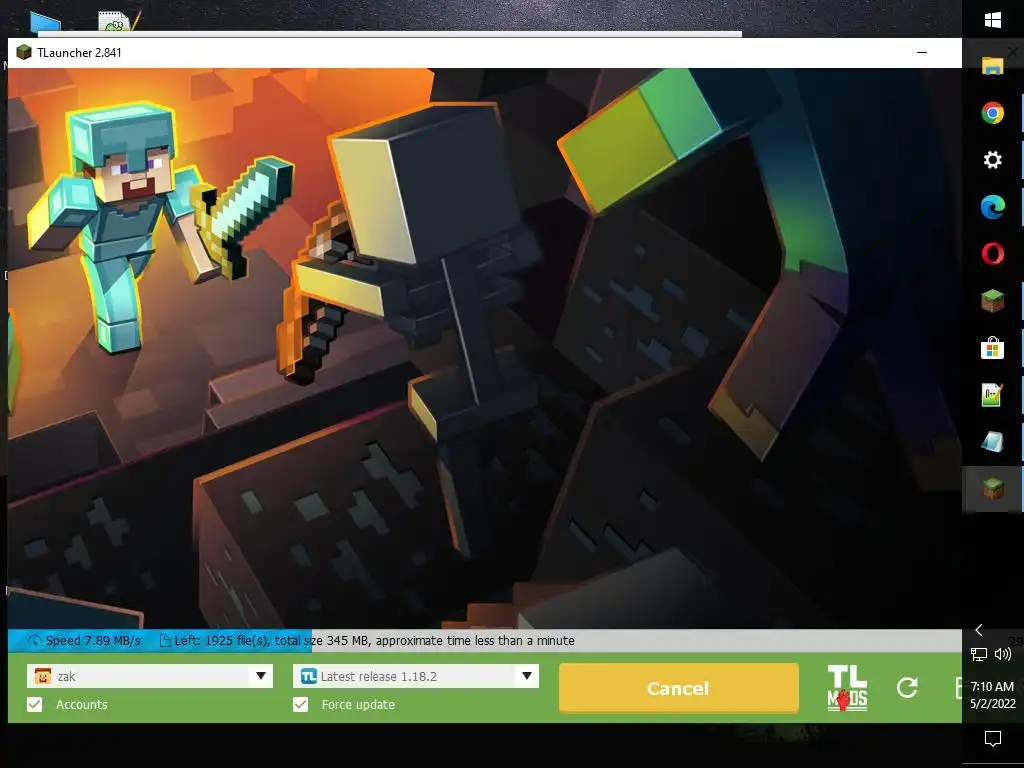Cancel the current game download
This screenshot has height=768, width=1024.
point(679,688)
